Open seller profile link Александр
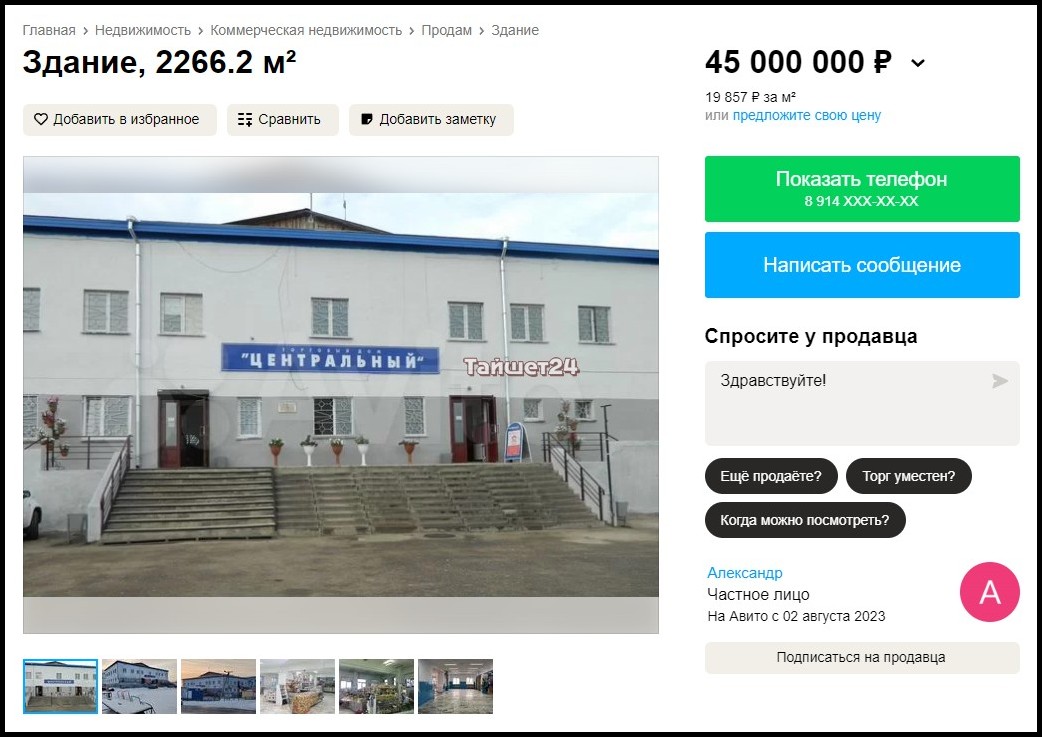The height and width of the screenshot is (737, 1042). pyautogui.click(x=744, y=573)
